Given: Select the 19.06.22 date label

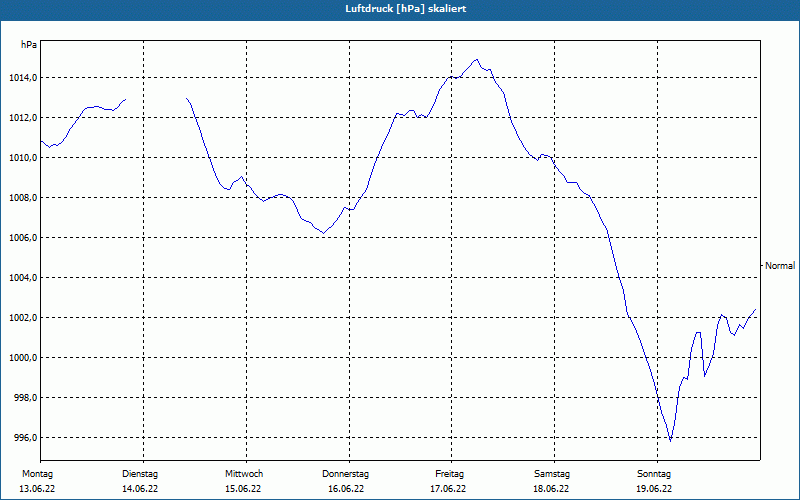Looking at the screenshot, I should click(654, 489).
